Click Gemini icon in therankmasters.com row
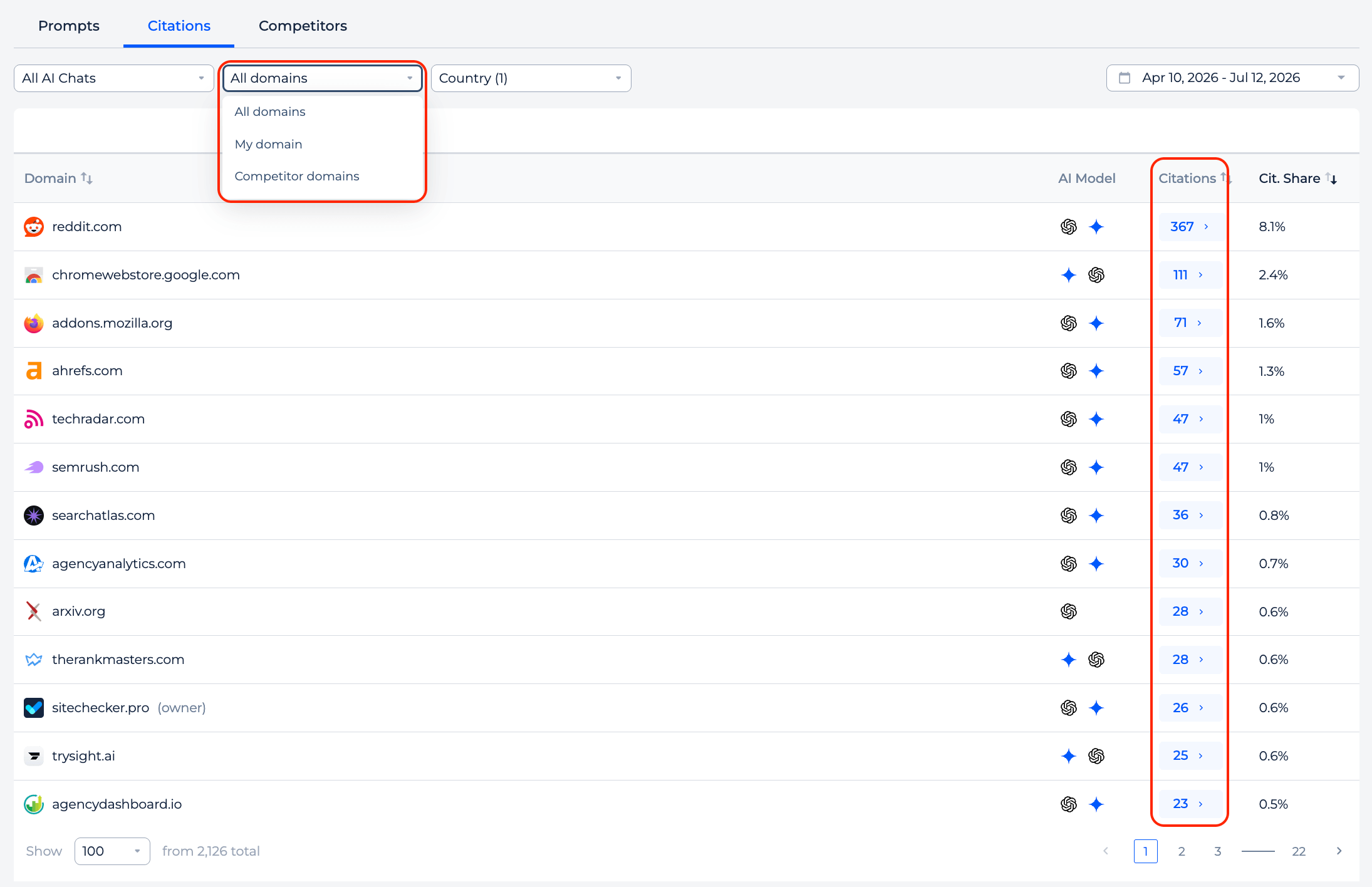 pos(1069,660)
